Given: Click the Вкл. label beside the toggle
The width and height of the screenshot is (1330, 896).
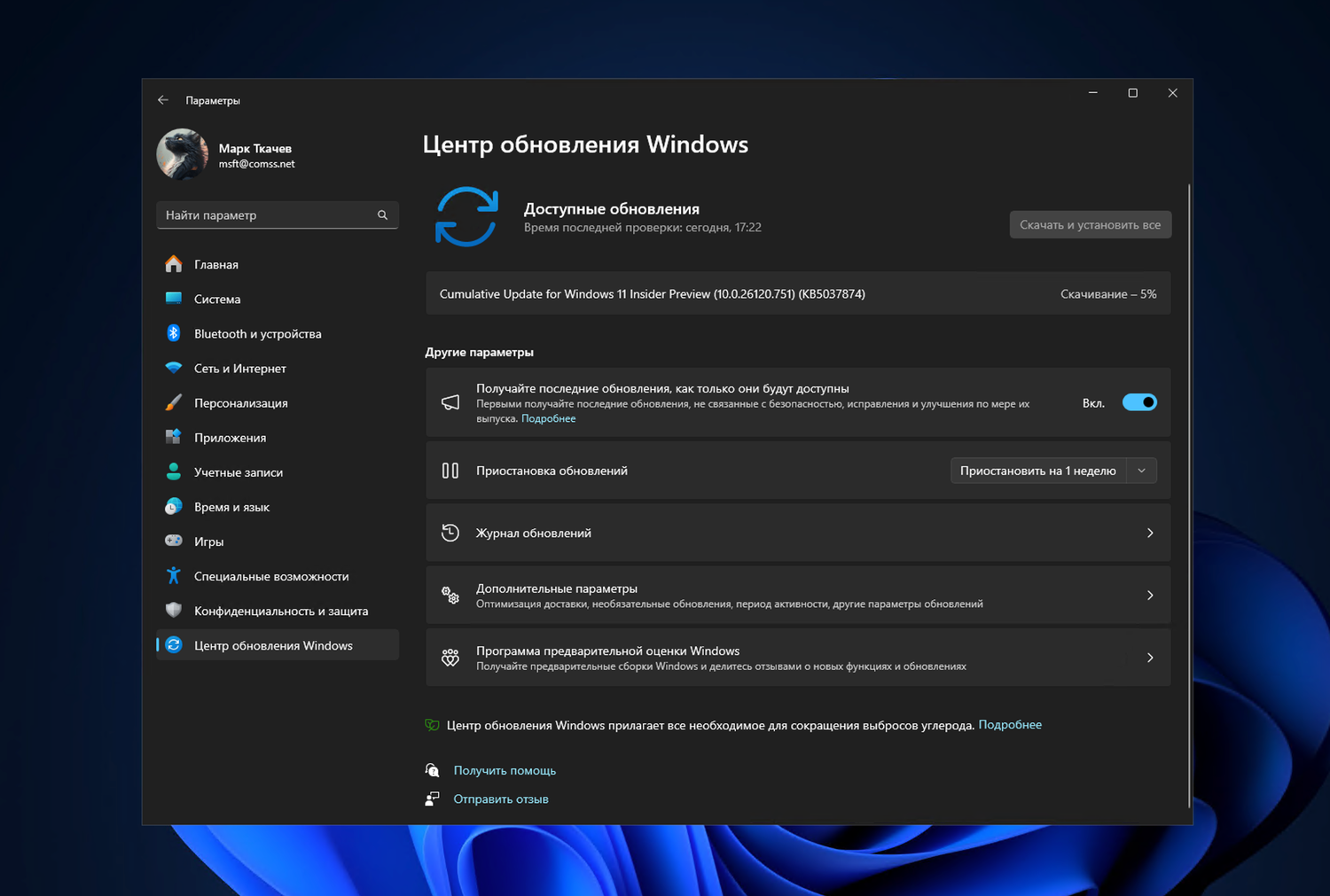Looking at the screenshot, I should (x=1093, y=402).
